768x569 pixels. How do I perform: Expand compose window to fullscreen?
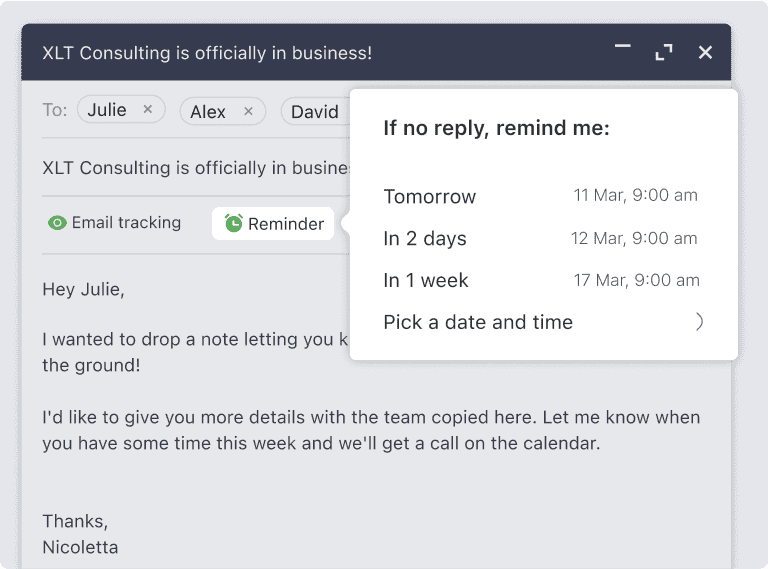(664, 52)
